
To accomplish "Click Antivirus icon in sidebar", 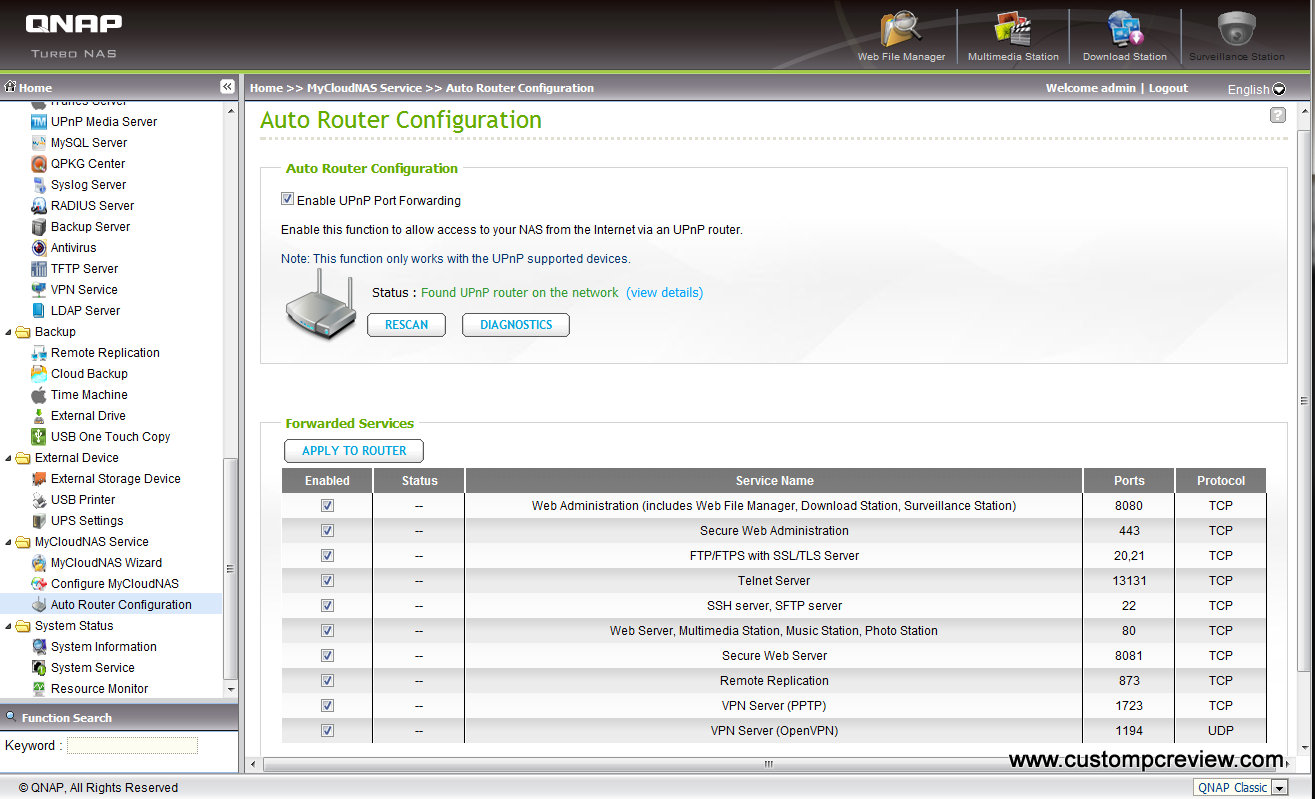I will 39,247.
